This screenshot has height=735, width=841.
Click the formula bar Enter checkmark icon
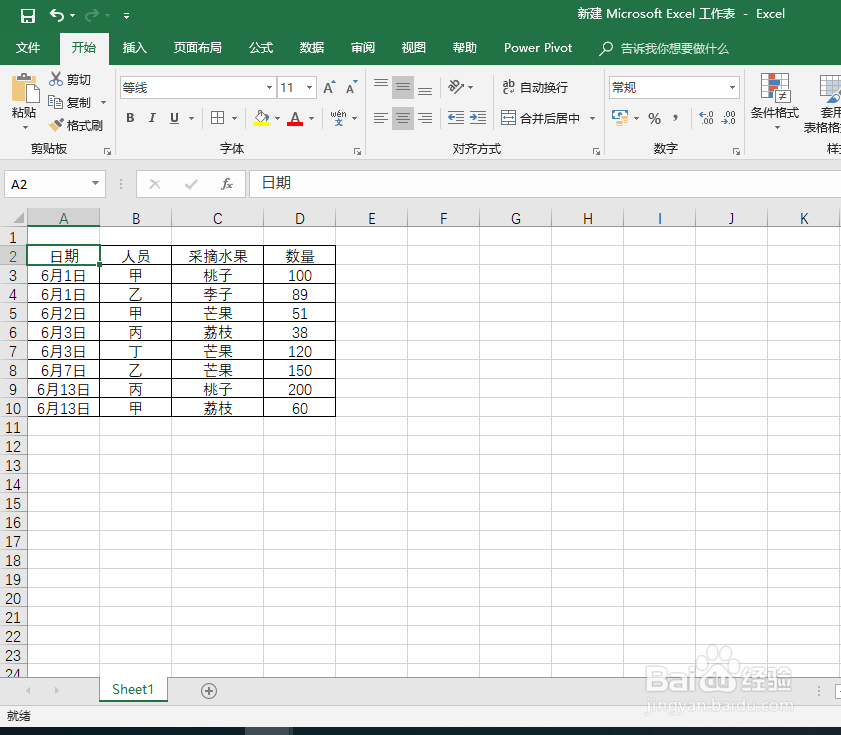[191, 185]
